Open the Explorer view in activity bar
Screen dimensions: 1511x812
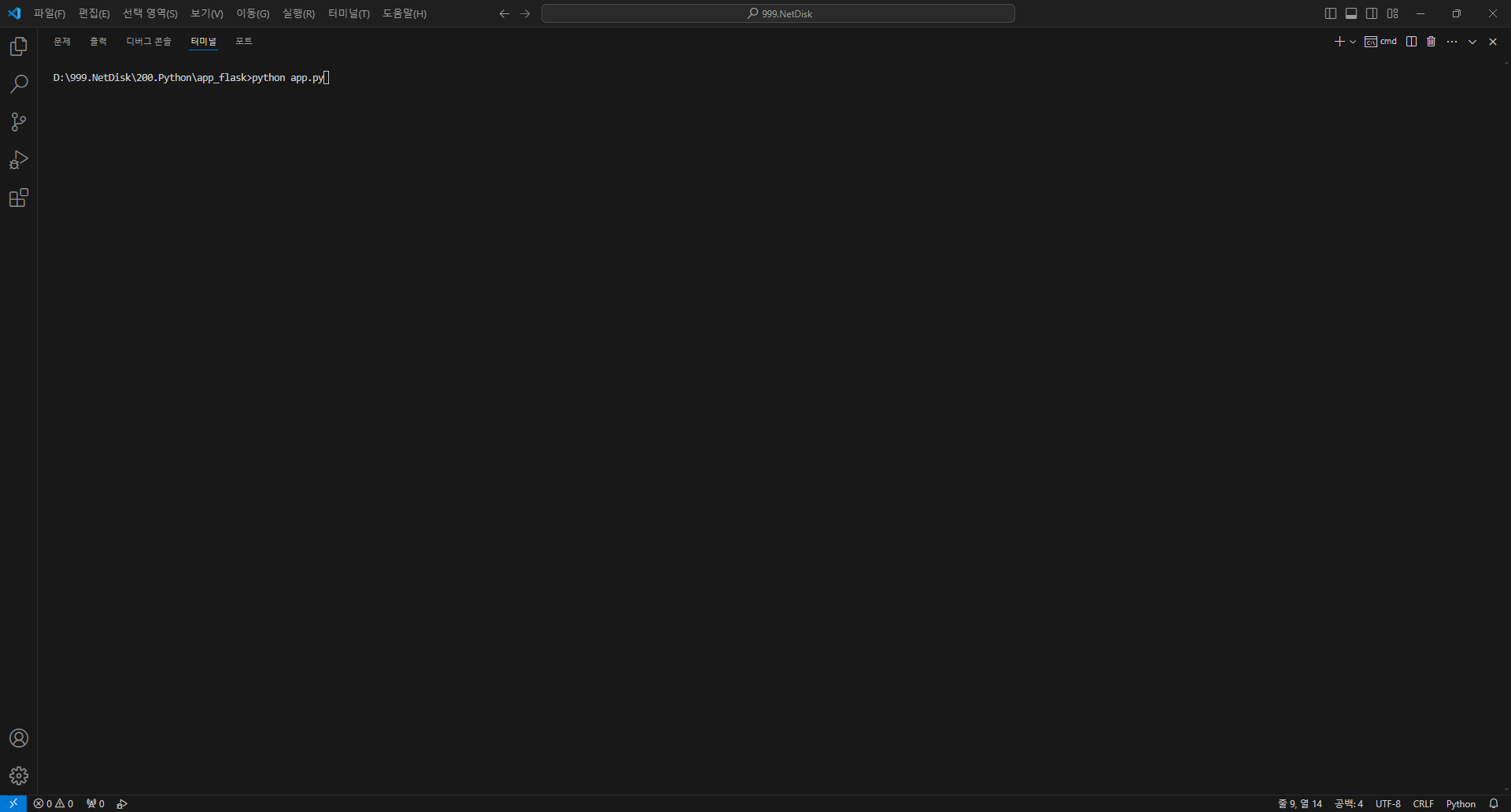coord(19,46)
